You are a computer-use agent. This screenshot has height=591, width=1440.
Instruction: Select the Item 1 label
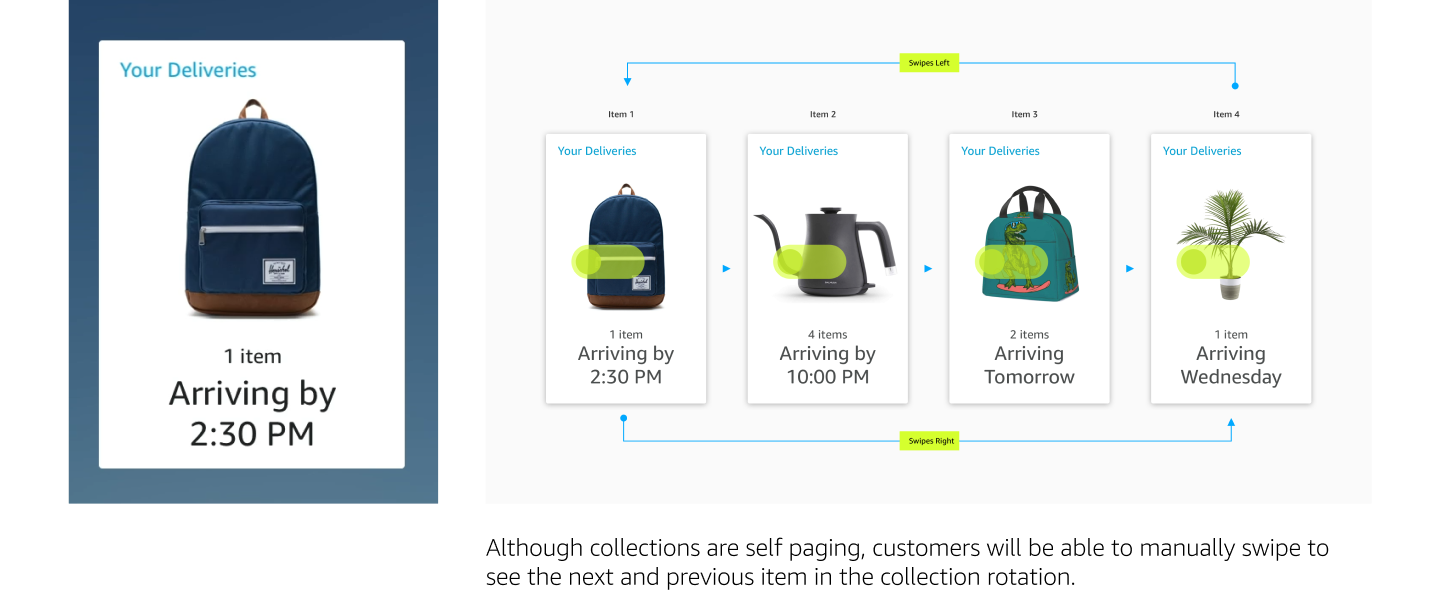point(621,114)
